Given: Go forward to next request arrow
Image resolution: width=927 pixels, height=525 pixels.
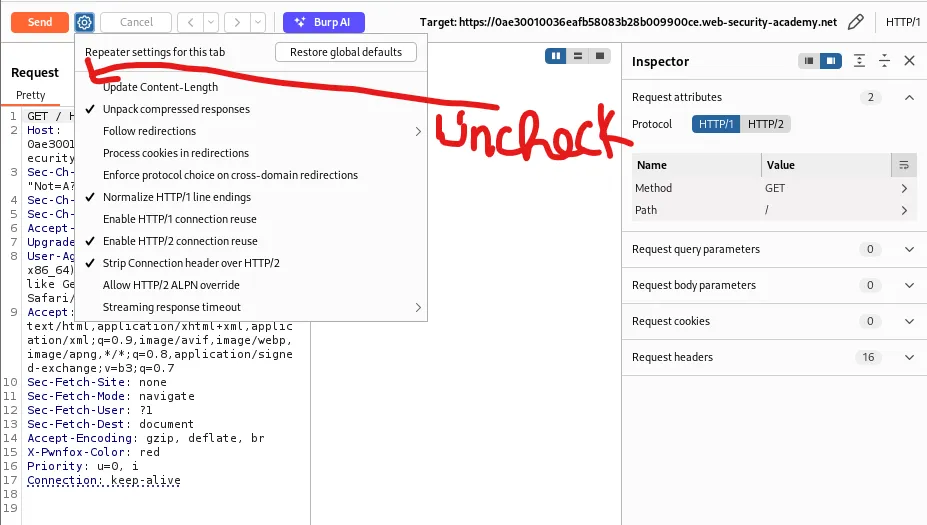Looking at the screenshot, I should click(x=237, y=22).
